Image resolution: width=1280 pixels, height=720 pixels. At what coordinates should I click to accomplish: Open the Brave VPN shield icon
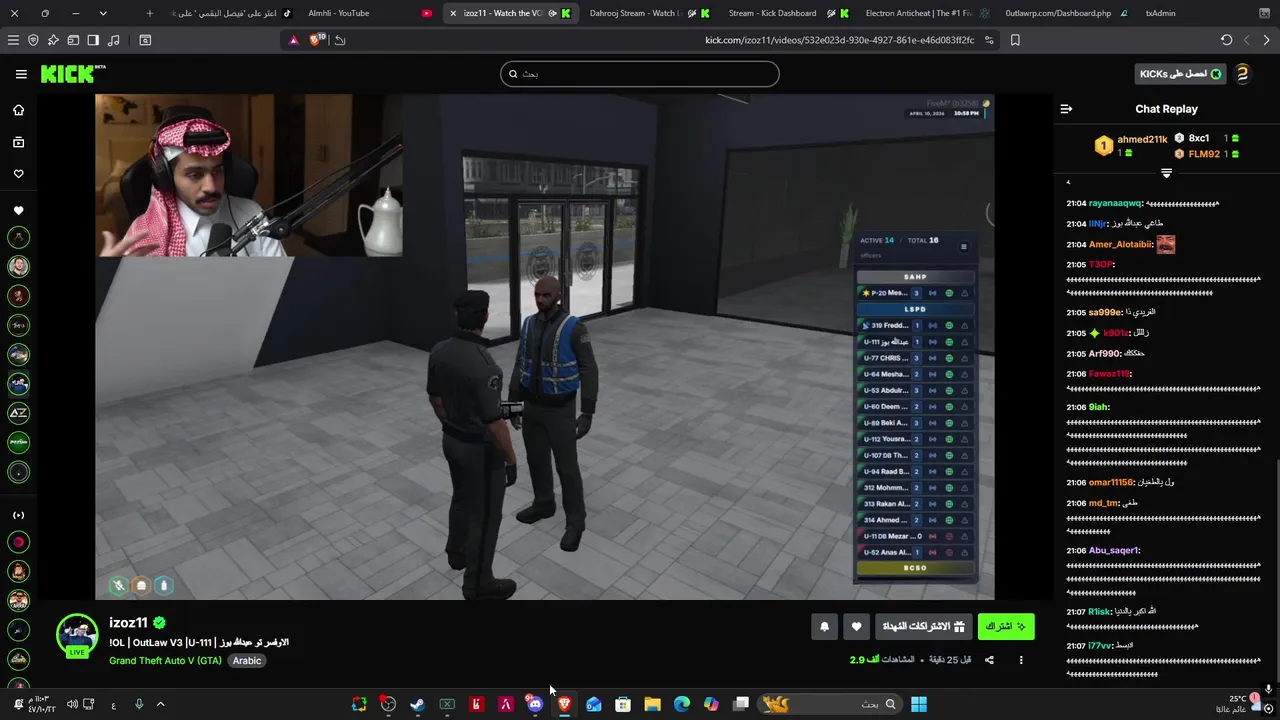33,40
